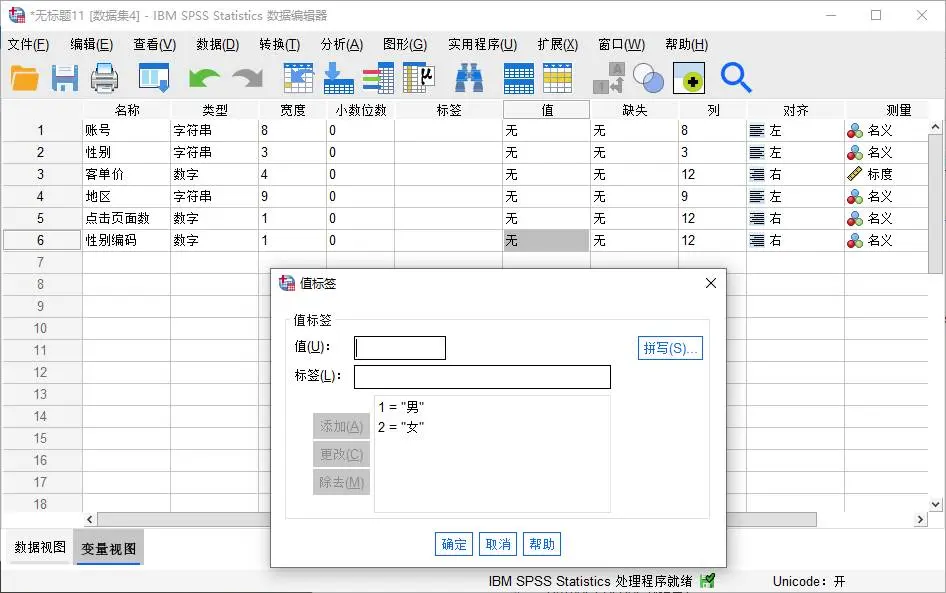Select row number 6 header

40,241
